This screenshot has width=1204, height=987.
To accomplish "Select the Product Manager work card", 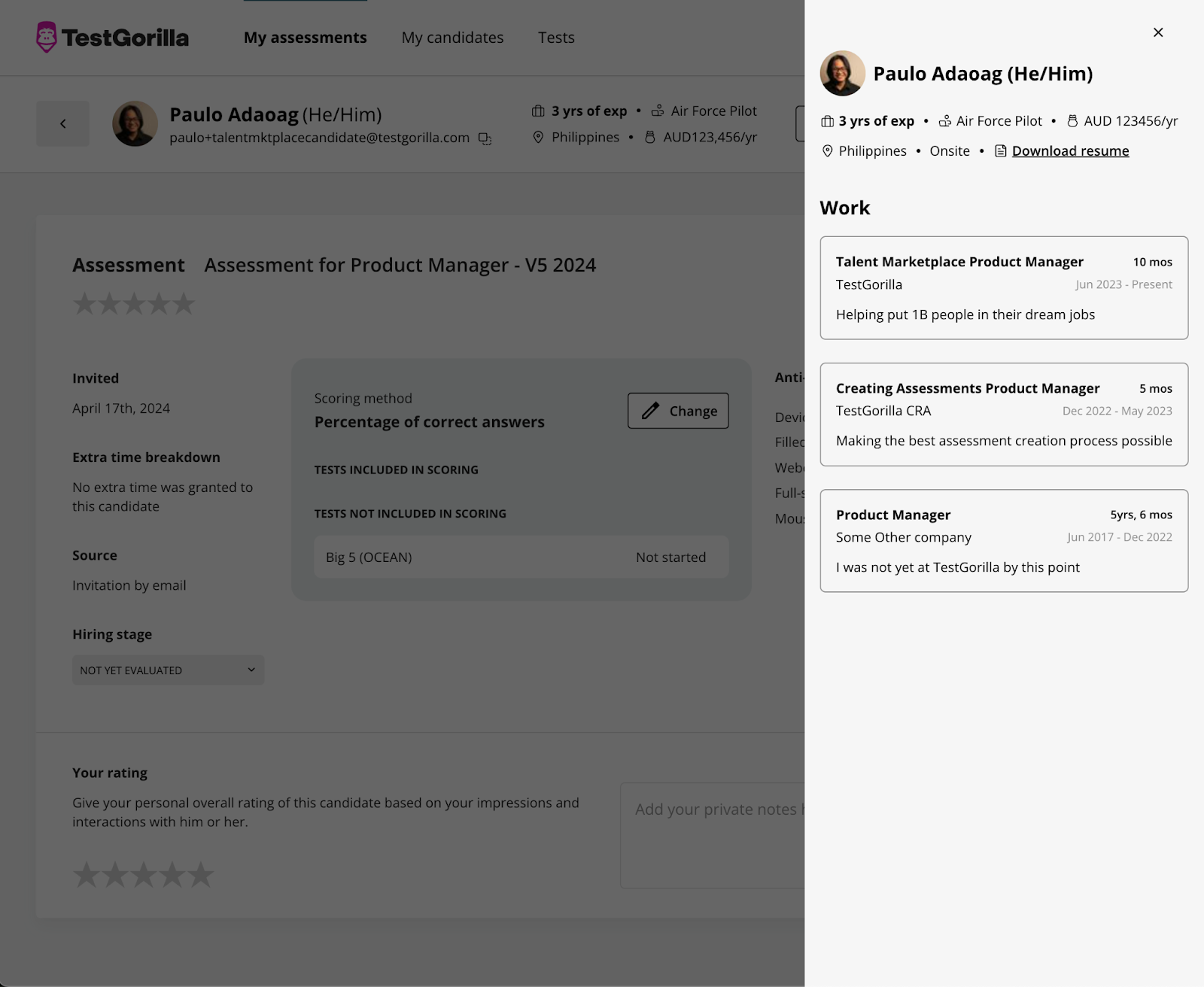I will [x=1004, y=541].
